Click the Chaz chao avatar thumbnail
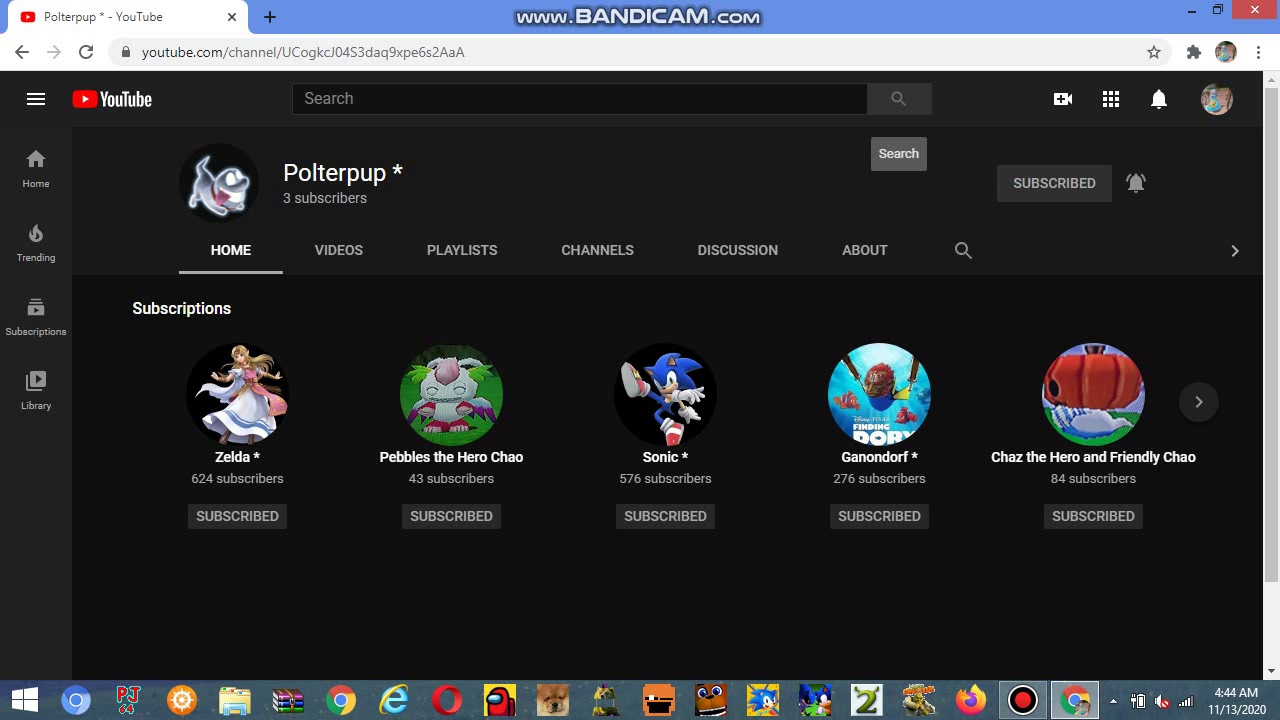 1093,394
